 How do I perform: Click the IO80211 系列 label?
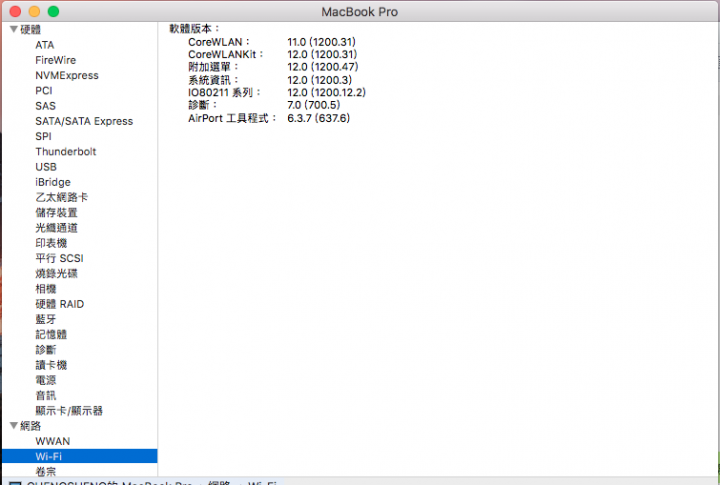[224, 92]
